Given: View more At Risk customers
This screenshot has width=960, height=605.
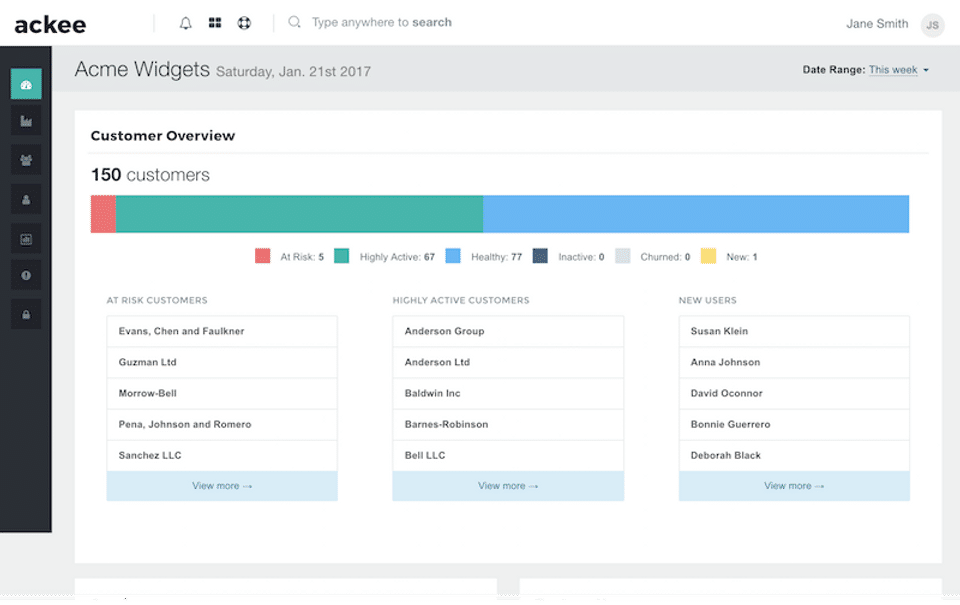Looking at the screenshot, I should tap(222, 486).
